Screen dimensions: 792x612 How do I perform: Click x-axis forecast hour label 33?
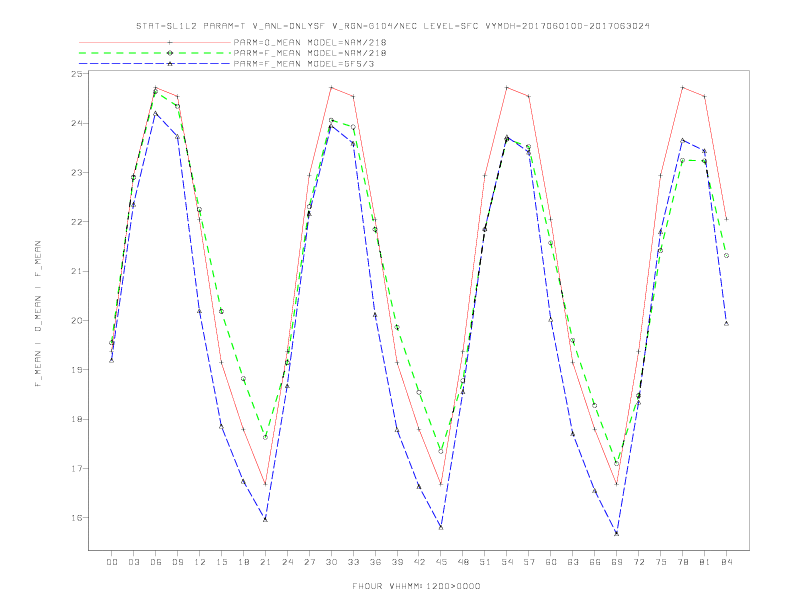[353, 562]
